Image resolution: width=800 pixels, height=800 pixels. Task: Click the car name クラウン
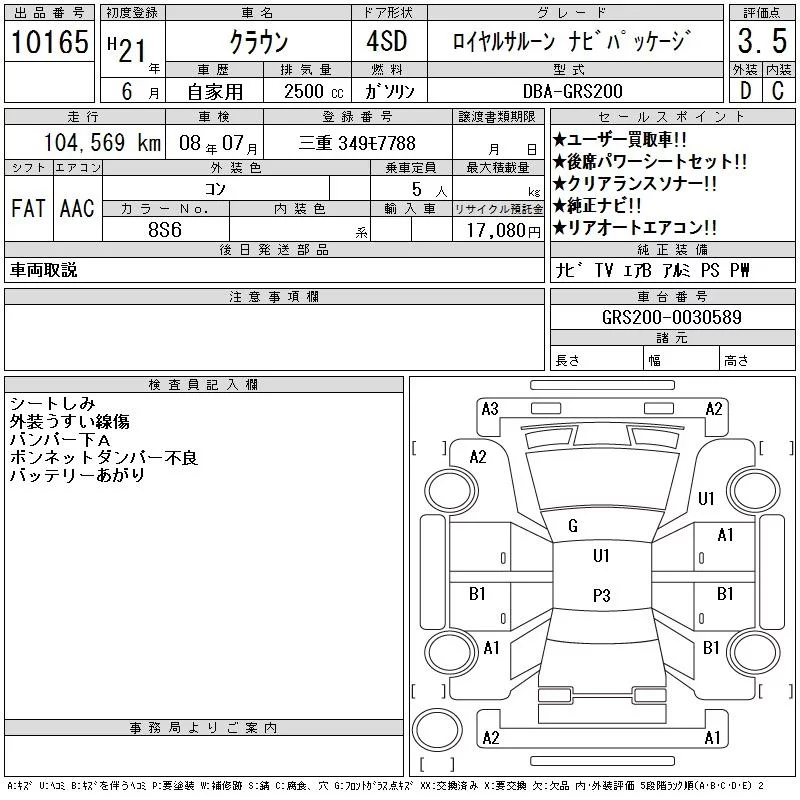coord(257,43)
